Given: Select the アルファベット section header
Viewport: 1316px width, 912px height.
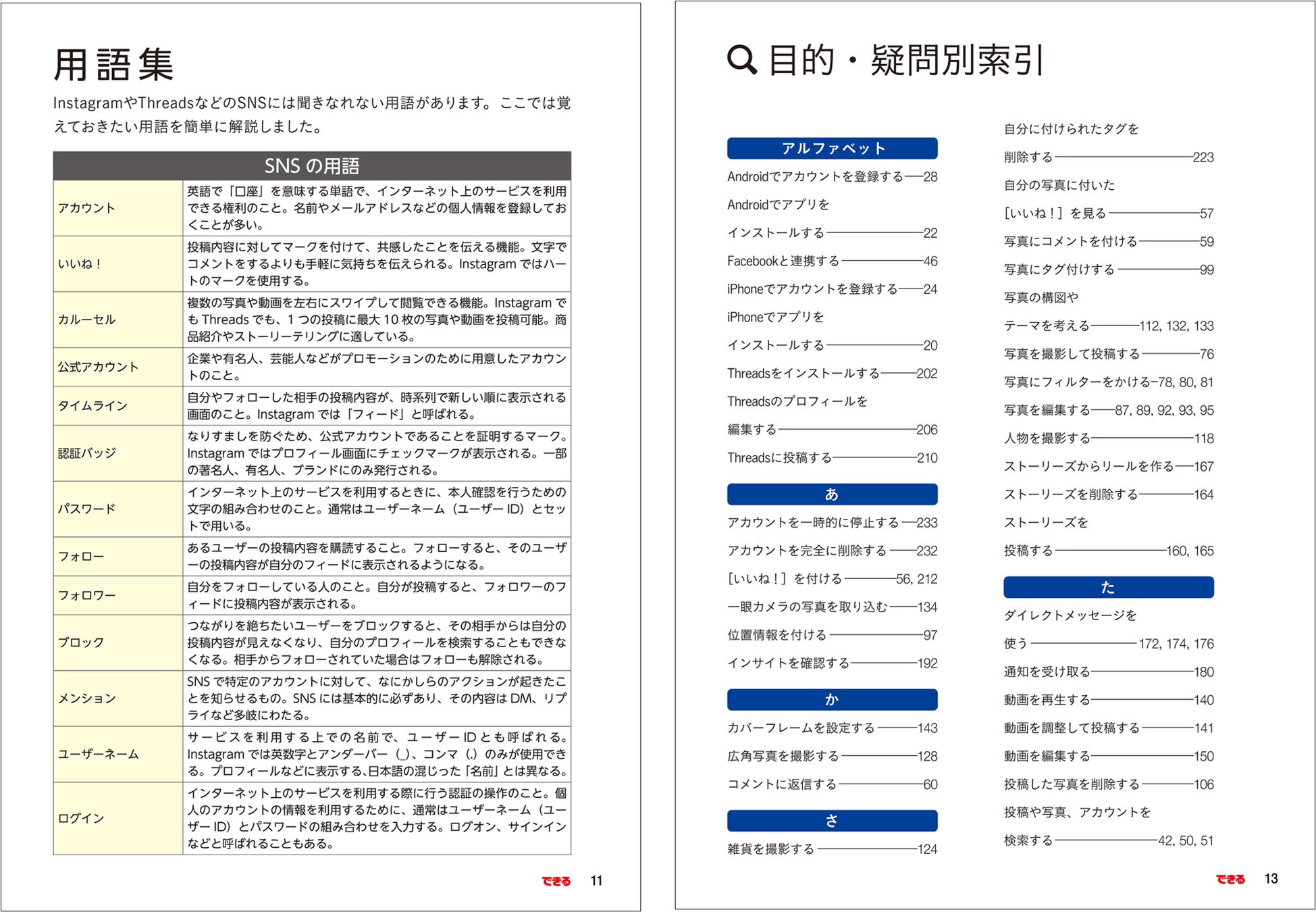Looking at the screenshot, I should coord(832,149).
